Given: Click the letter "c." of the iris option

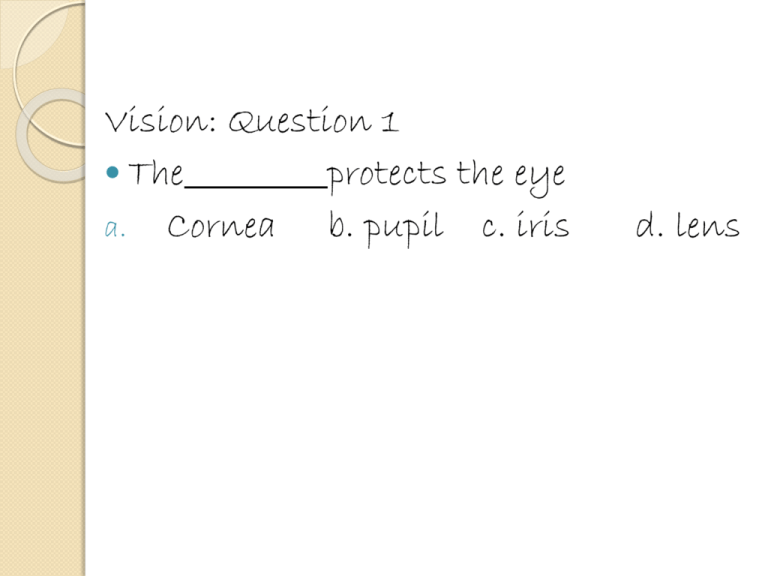Looking at the screenshot, I should click(493, 228).
